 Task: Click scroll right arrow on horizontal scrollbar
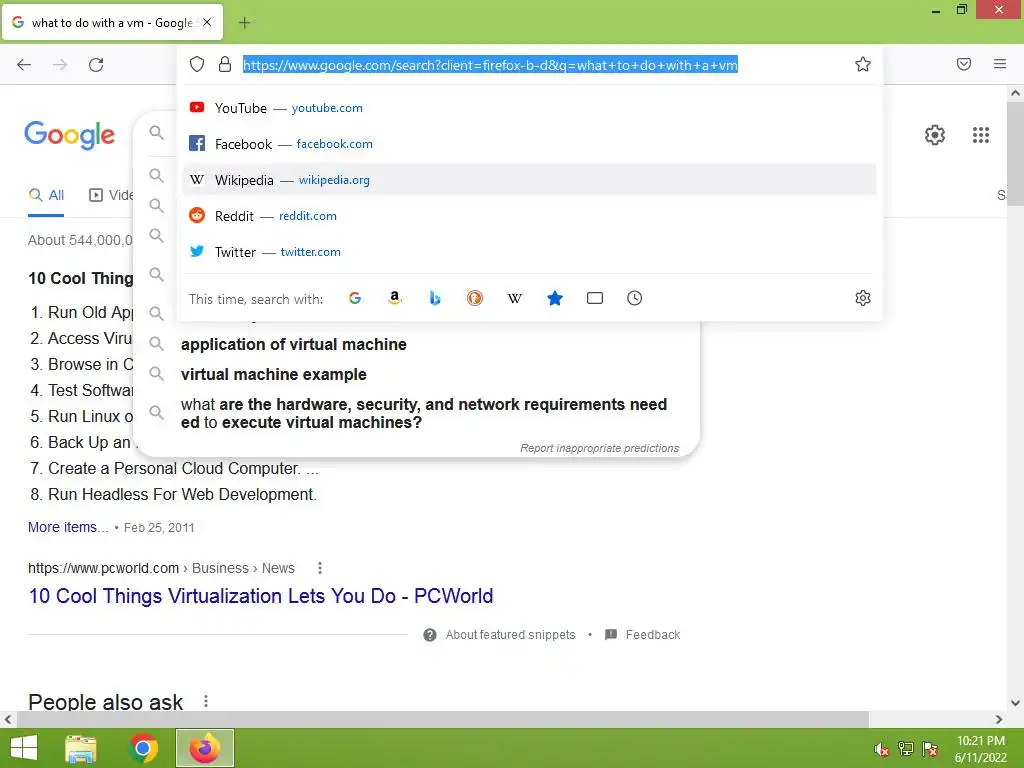coord(999,719)
